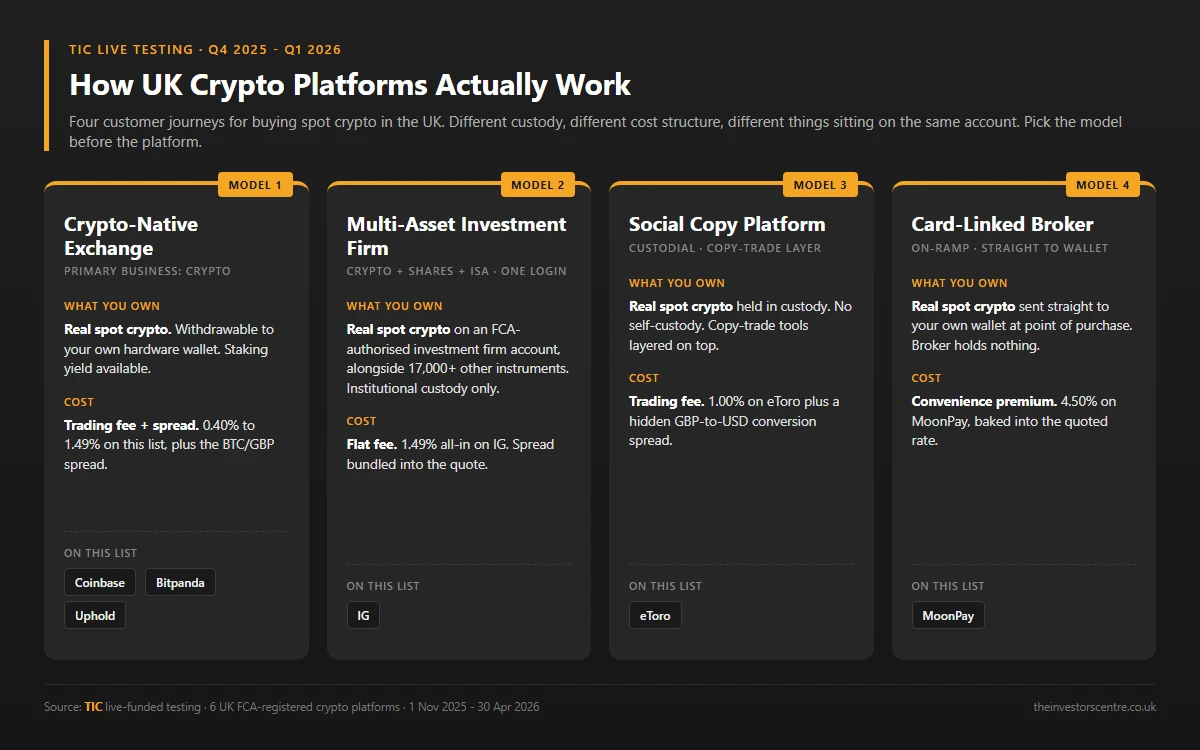1200x750 pixels.
Task: Select the MODEL 3 badge
Action: (820, 185)
